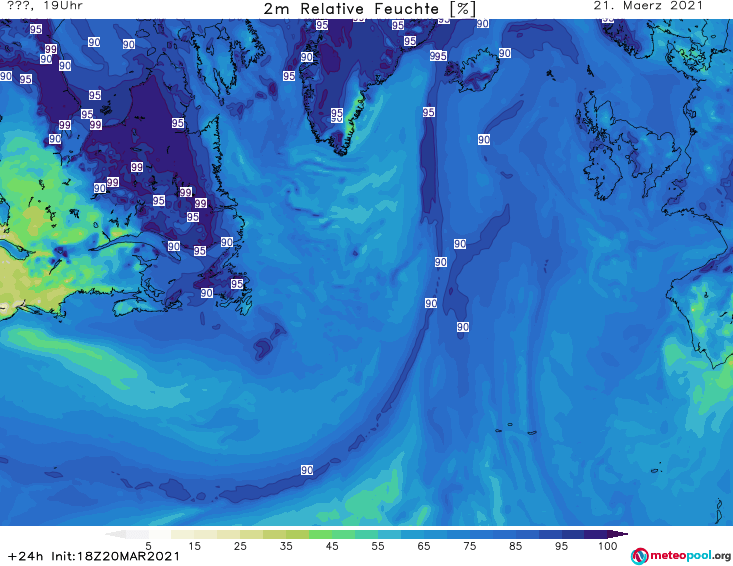Pick the pale cream swatch above 15
Image resolution: width=733 pixels, height=566 pixels.
pyautogui.click(x=183, y=534)
